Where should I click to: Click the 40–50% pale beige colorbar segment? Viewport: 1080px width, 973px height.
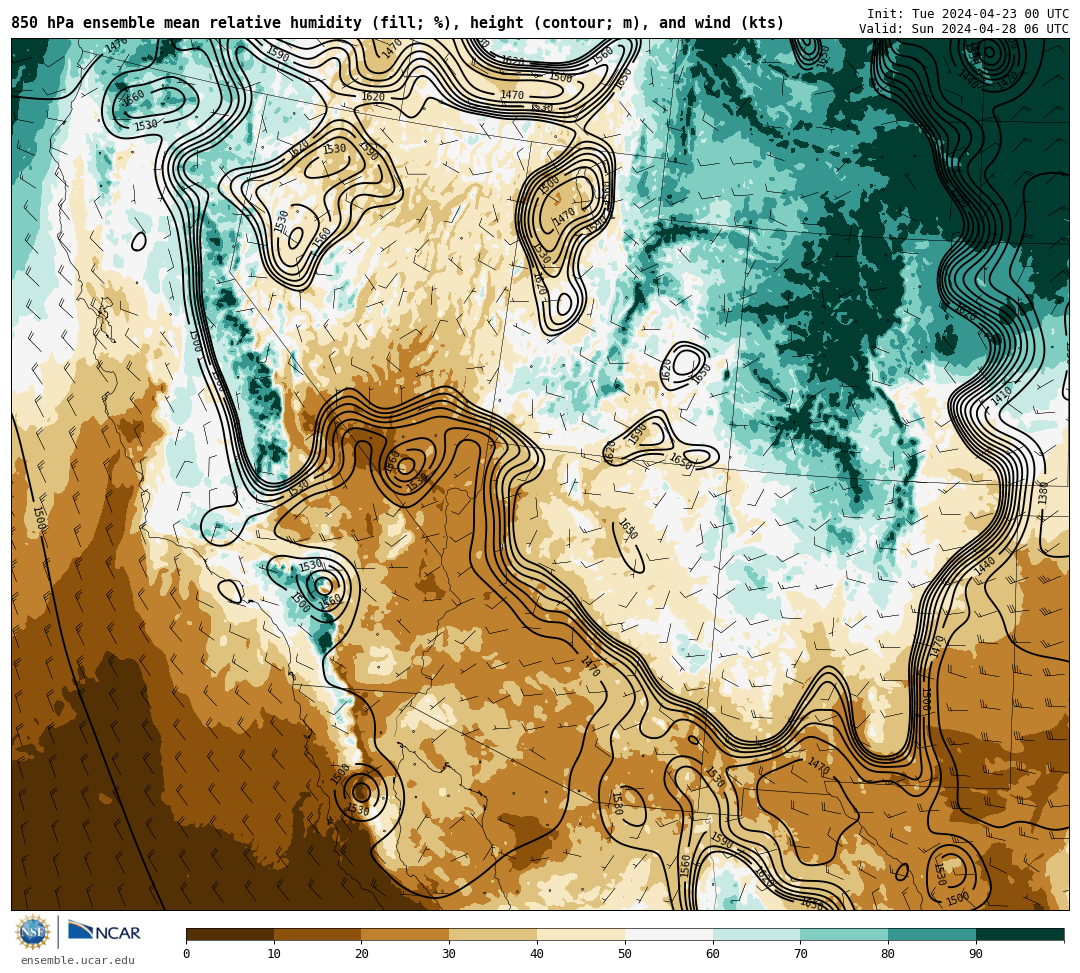coord(581,934)
